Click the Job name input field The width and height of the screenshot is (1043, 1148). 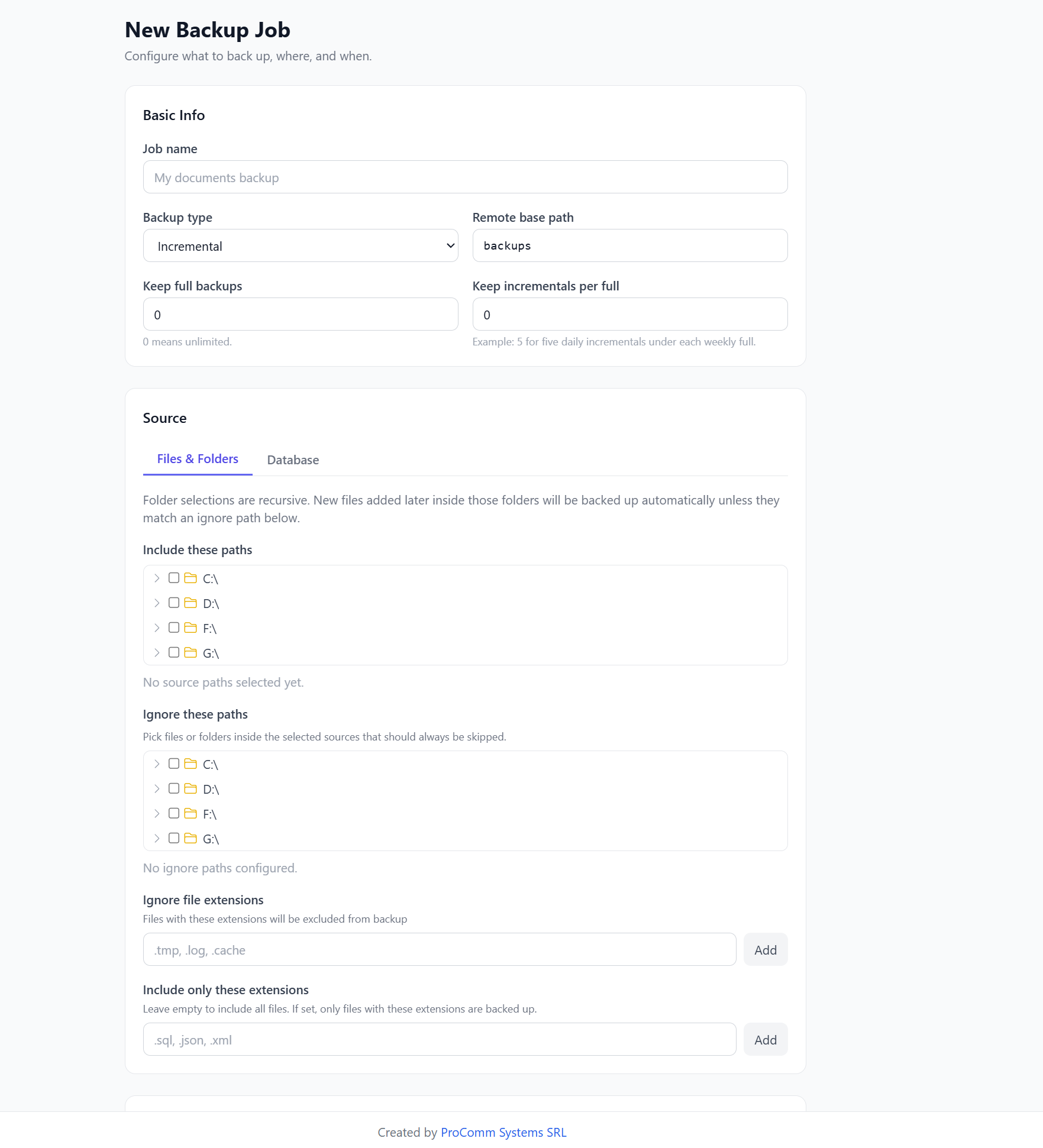[x=465, y=177]
